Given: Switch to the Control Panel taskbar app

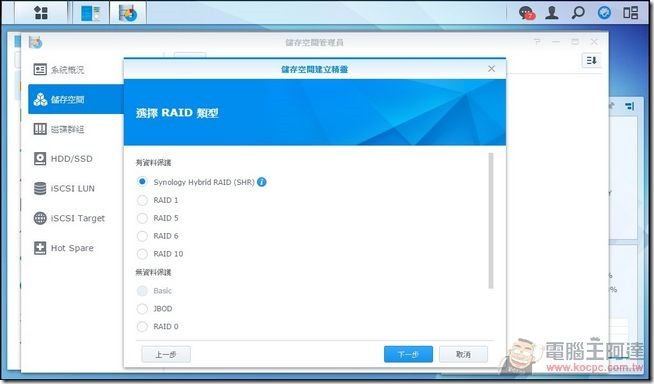Looking at the screenshot, I should tap(91, 13).
